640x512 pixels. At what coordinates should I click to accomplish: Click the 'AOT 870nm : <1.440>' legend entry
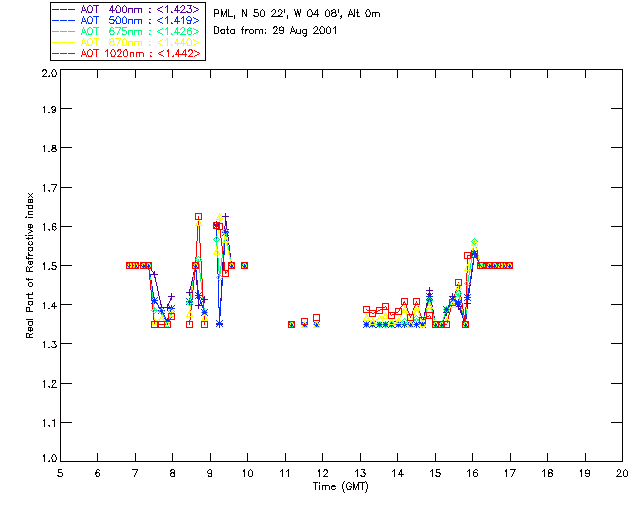tap(127, 42)
